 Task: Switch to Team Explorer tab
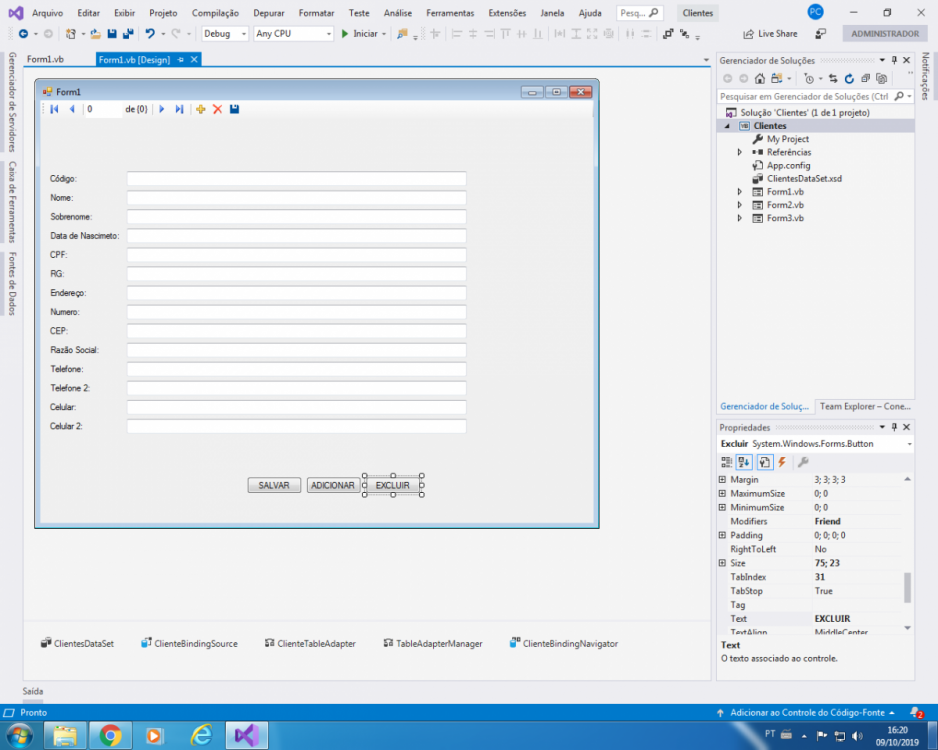click(x=864, y=406)
